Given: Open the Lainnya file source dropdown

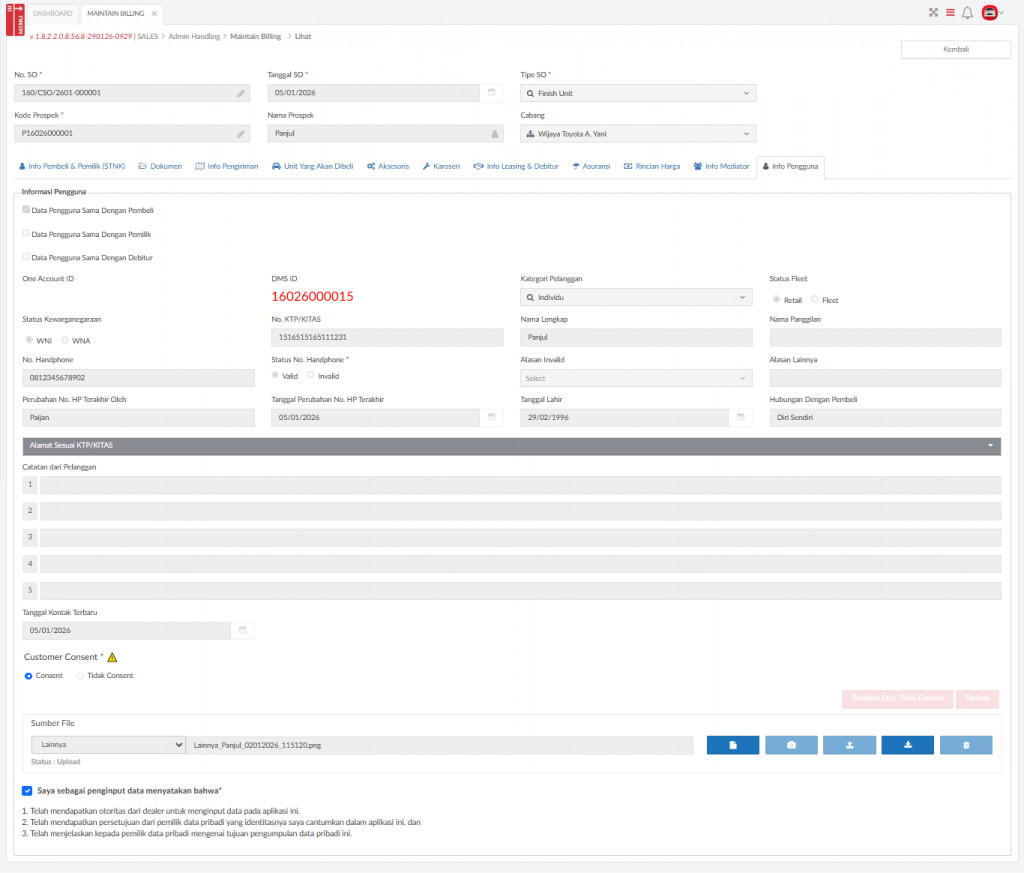Looking at the screenshot, I should (108, 745).
